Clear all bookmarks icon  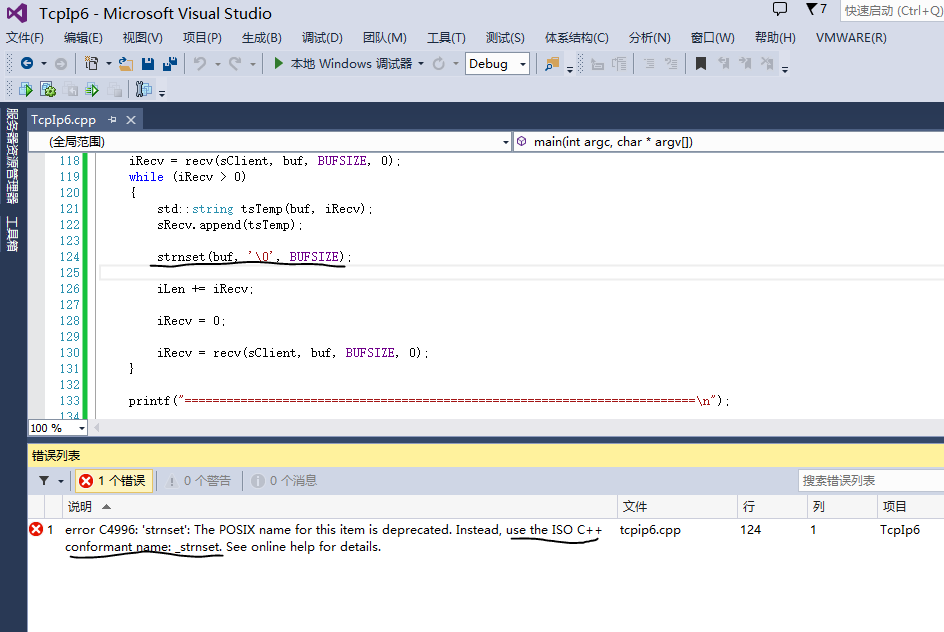coord(767,64)
